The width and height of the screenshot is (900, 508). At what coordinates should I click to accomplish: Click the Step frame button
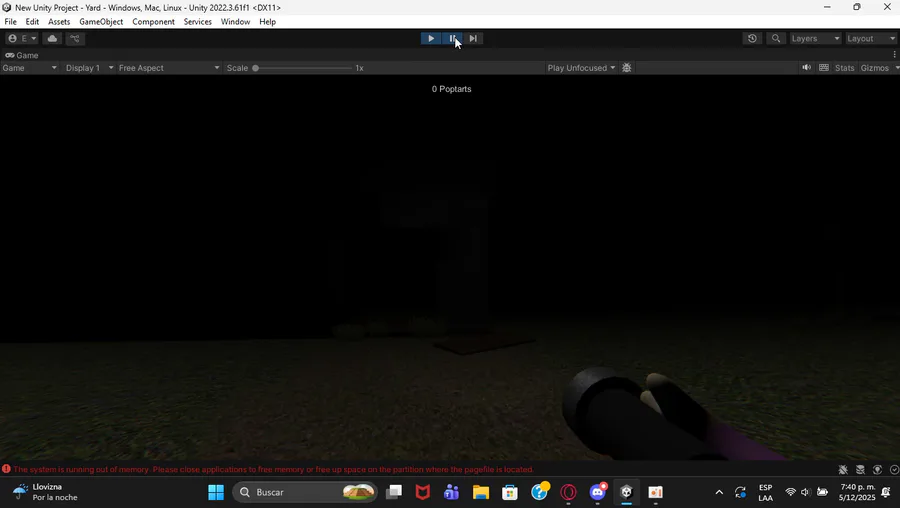[x=473, y=38]
